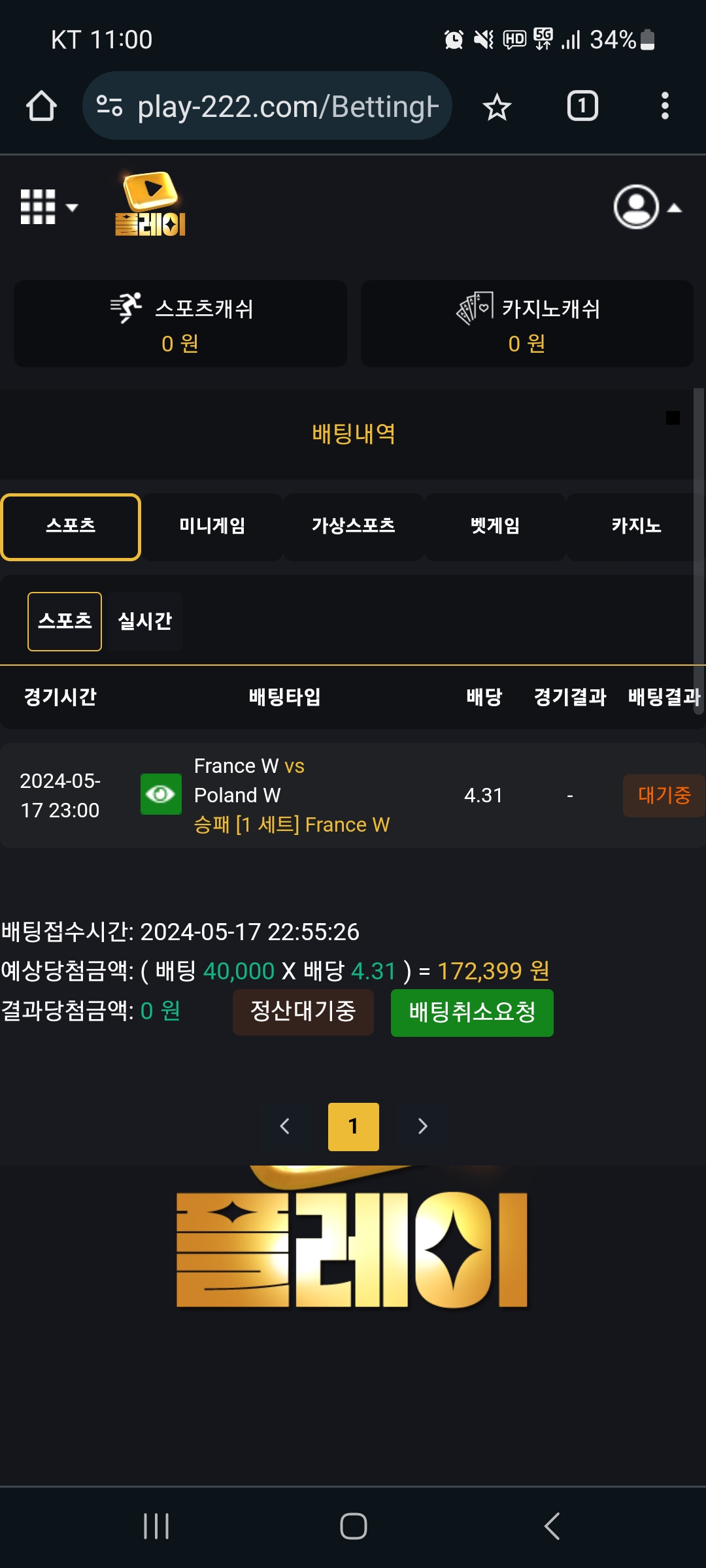Select the 실시간 sub-tab
Screen dimensions: 706x1568
(x=145, y=621)
